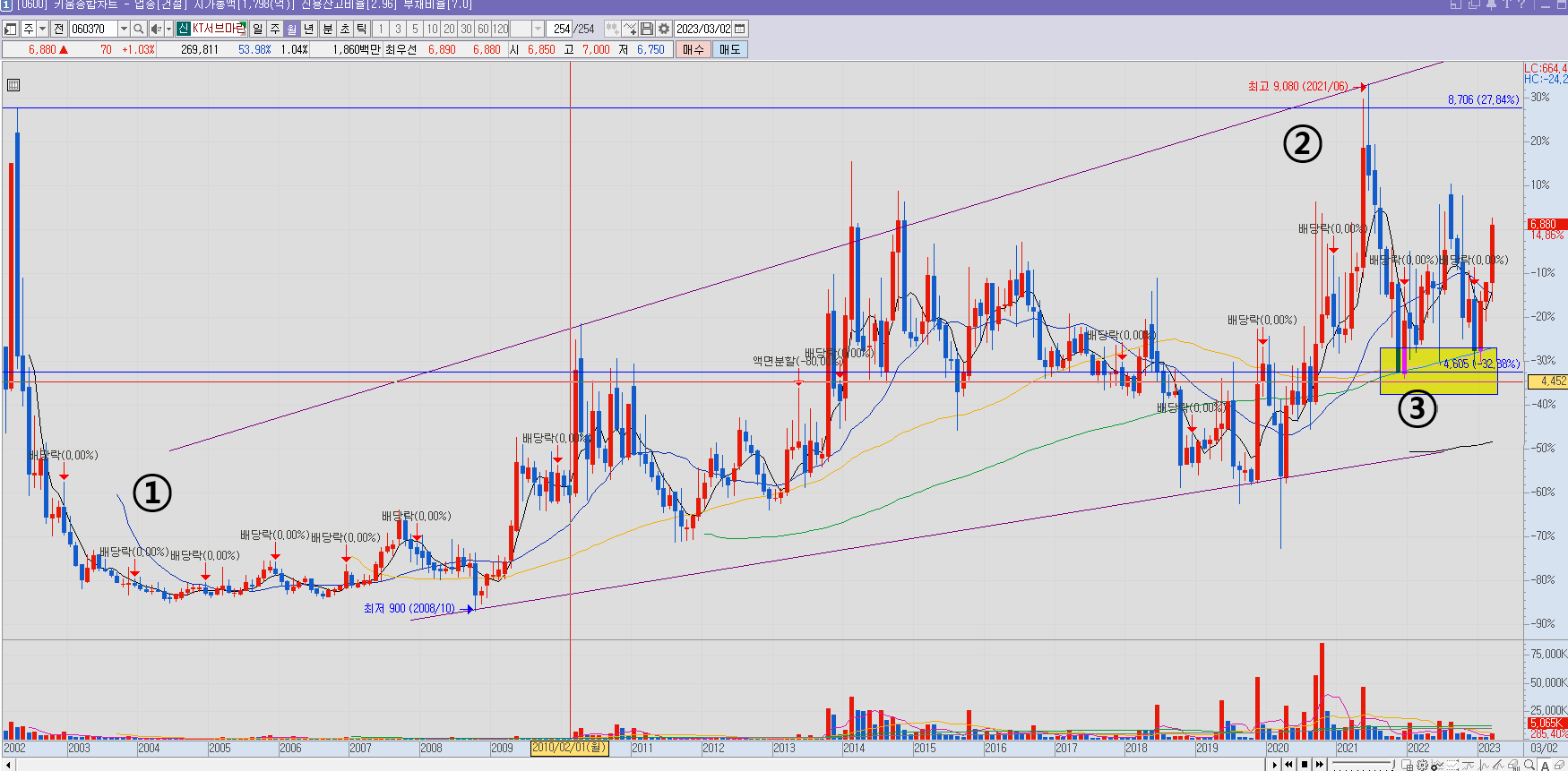Screen dimensions: 1568x771
Task: Click the pin window icon in title bar
Action: point(1491,4)
